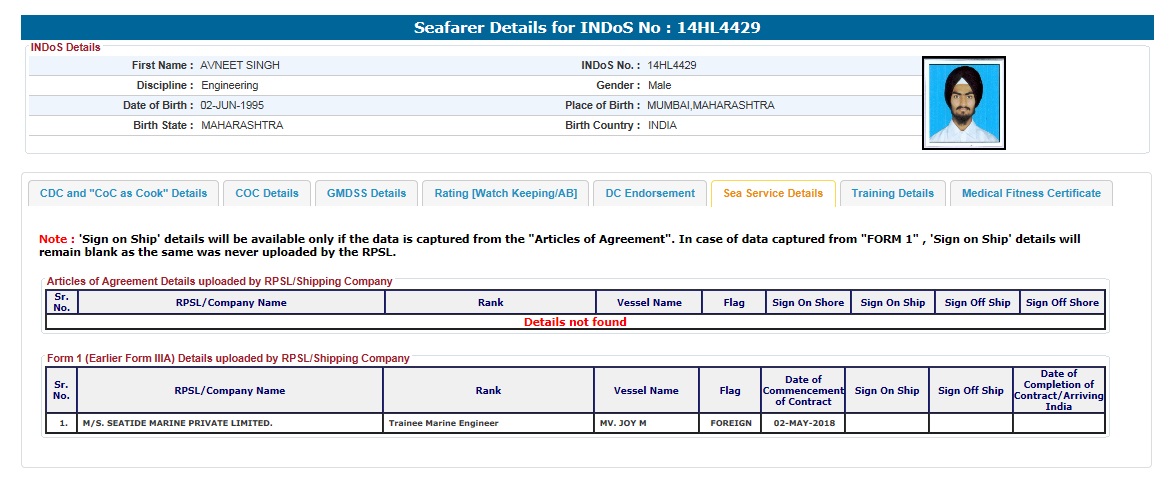Click the 02-MAY-2018 contract date cell
The width and height of the screenshot is (1174, 483).
[x=803, y=423]
